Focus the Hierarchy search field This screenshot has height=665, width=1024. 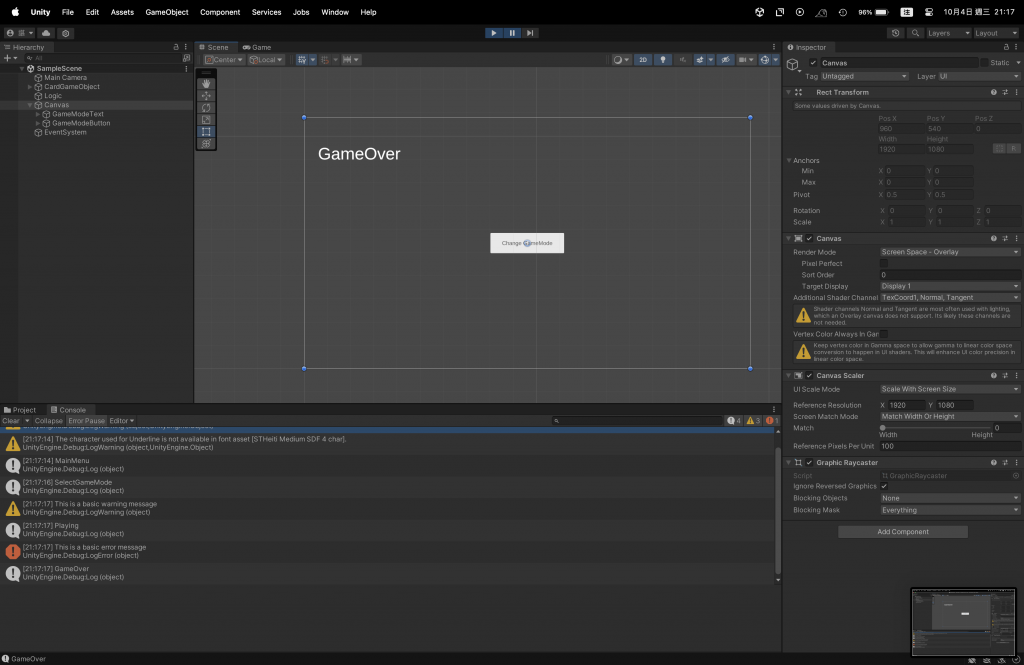[x=101, y=58]
